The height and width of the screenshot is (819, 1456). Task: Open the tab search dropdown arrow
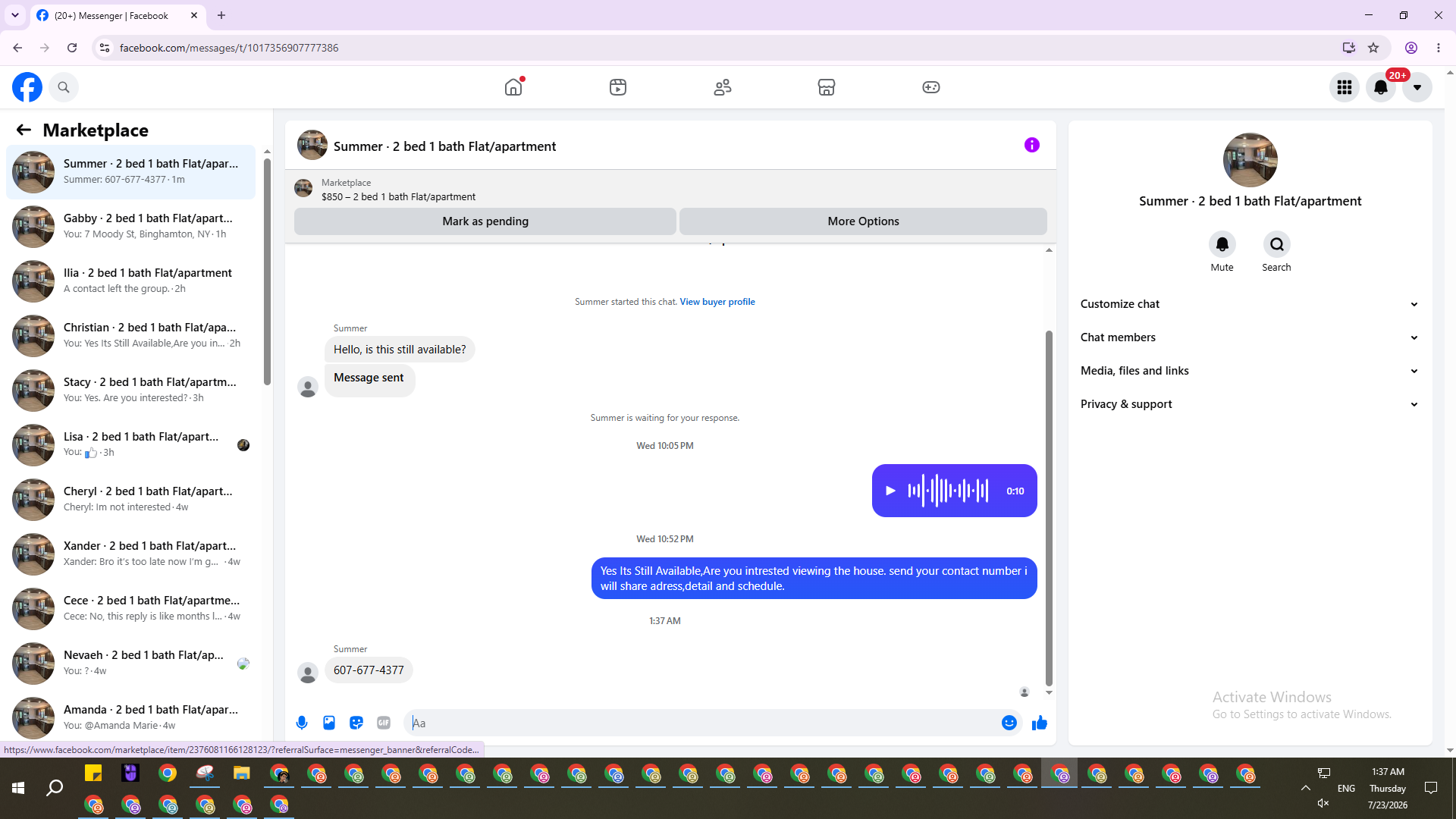pos(15,15)
